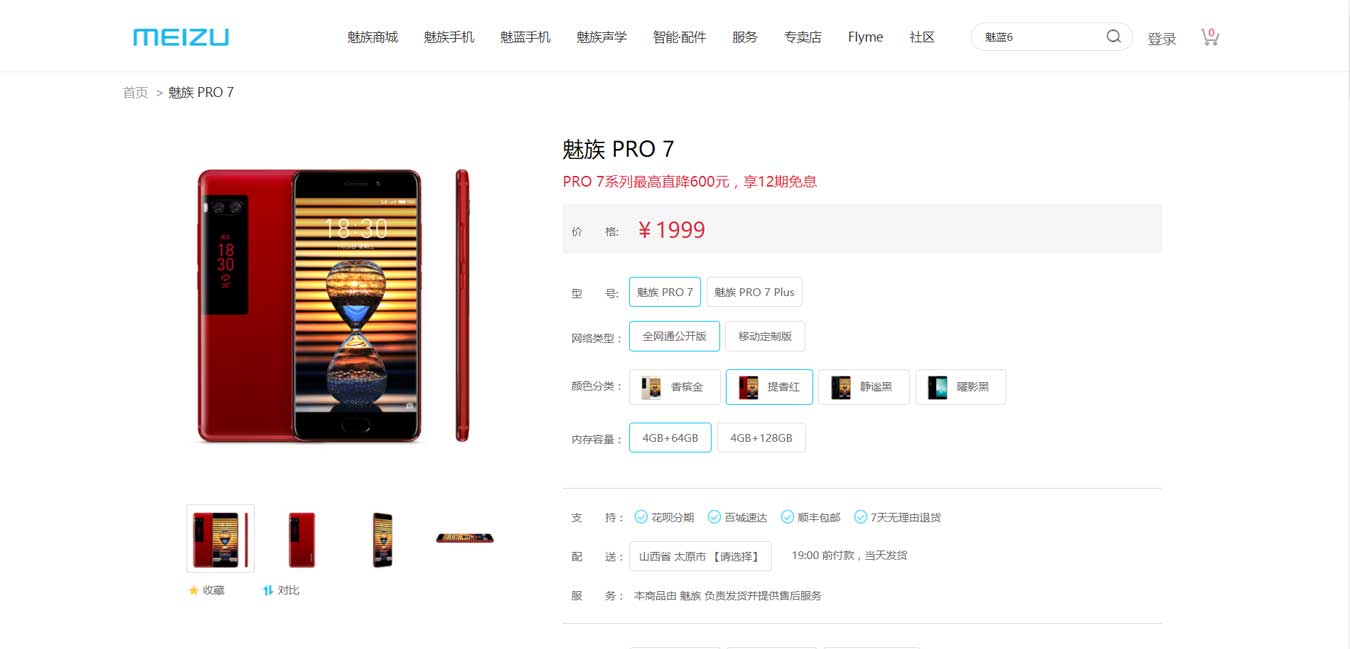View the red phone back thumbnail
1350x649 pixels.
(302, 539)
